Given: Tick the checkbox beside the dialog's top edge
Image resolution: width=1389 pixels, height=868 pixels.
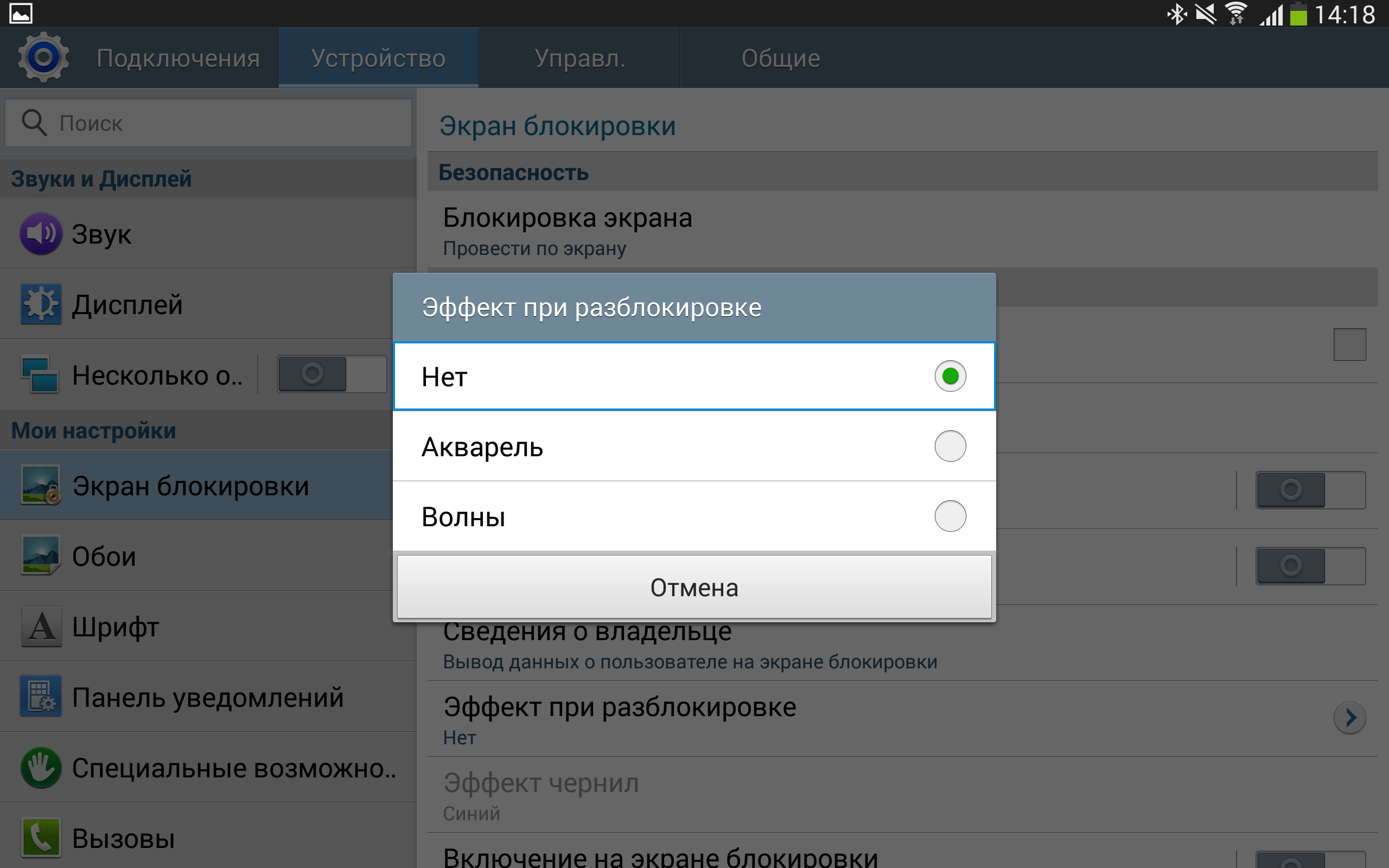Looking at the screenshot, I should click(1349, 344).
